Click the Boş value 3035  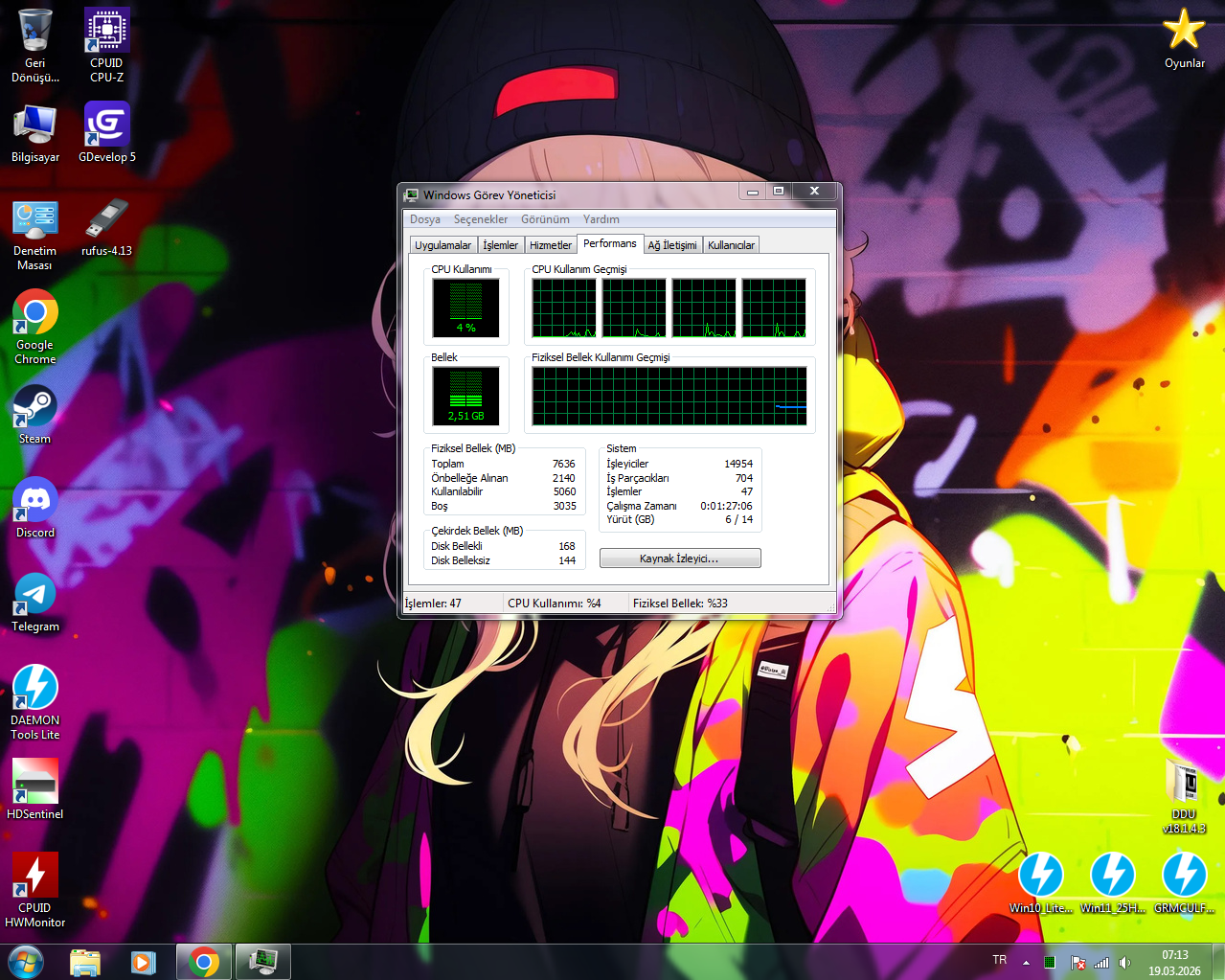click(x=565, y=506)
